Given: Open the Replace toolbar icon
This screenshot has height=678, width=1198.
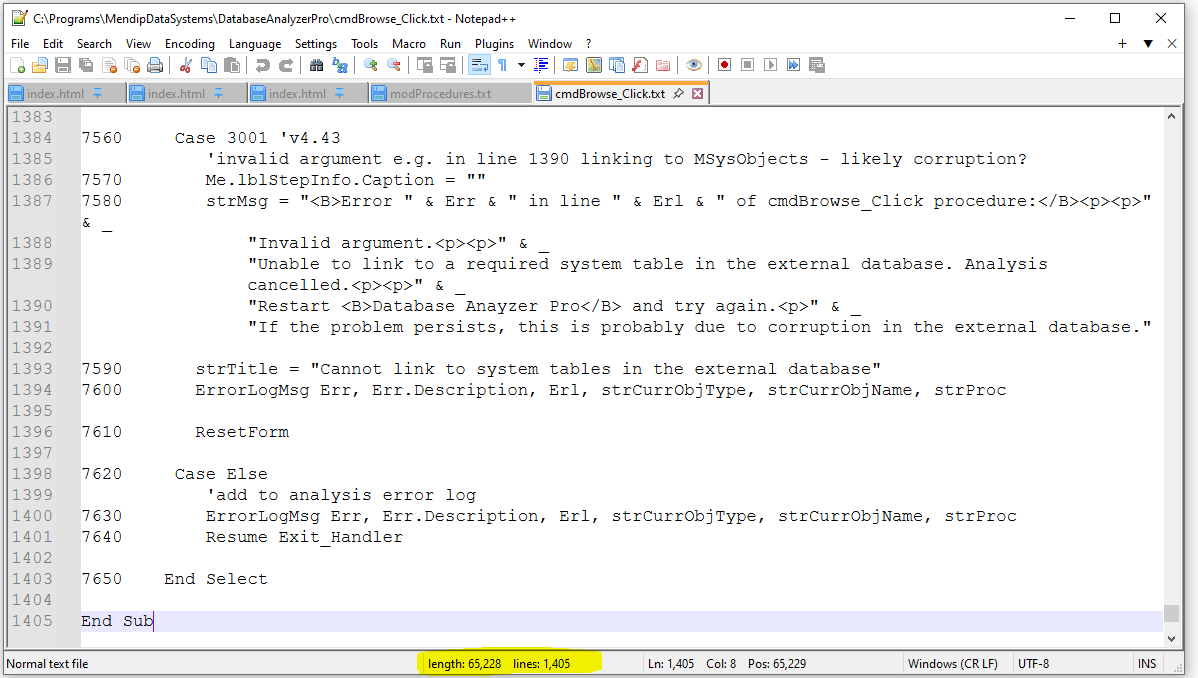Looking at the screenshot, I should coord(340,66).
